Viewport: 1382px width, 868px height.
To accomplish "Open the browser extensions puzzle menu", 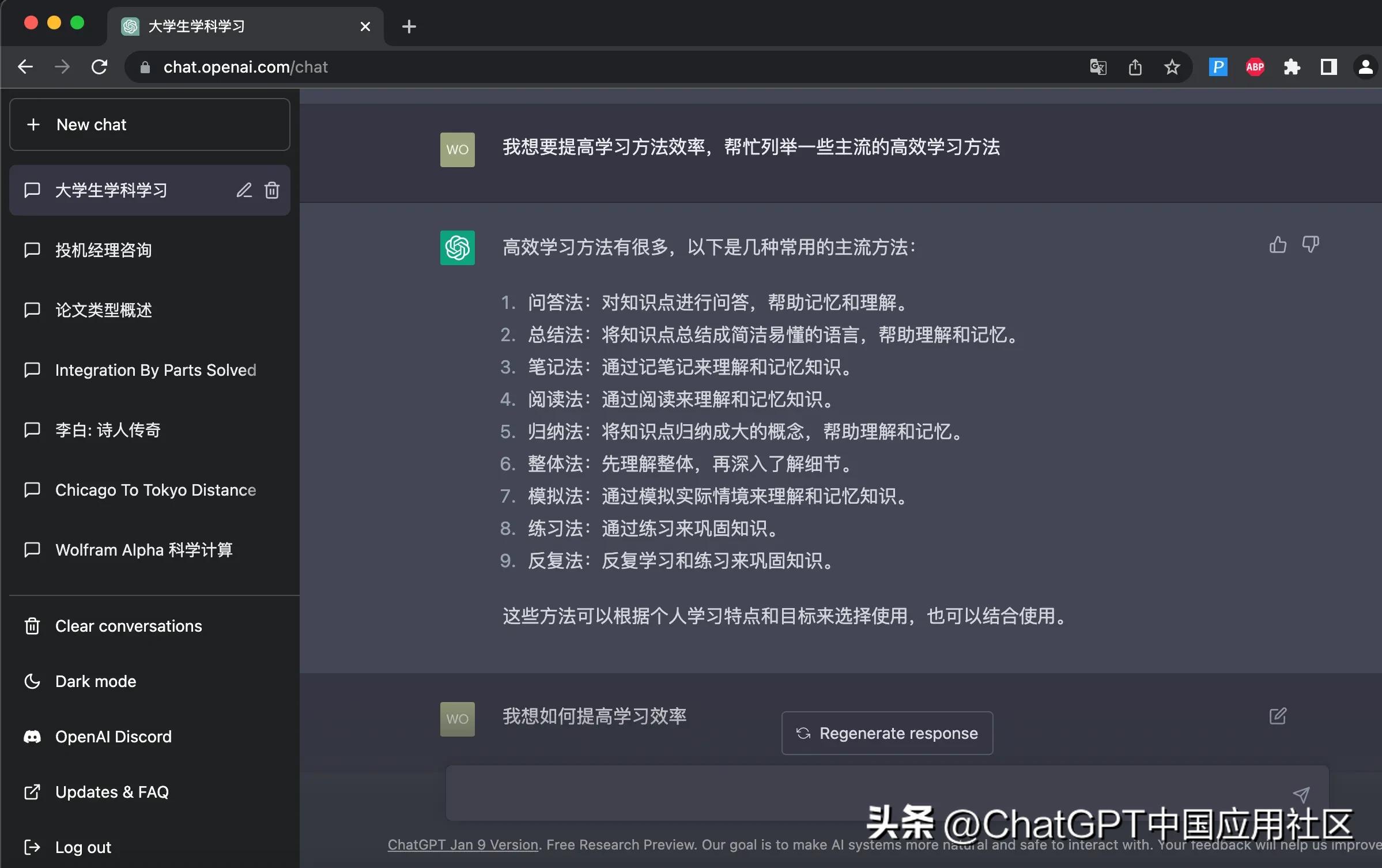I will click(1292, 67).
